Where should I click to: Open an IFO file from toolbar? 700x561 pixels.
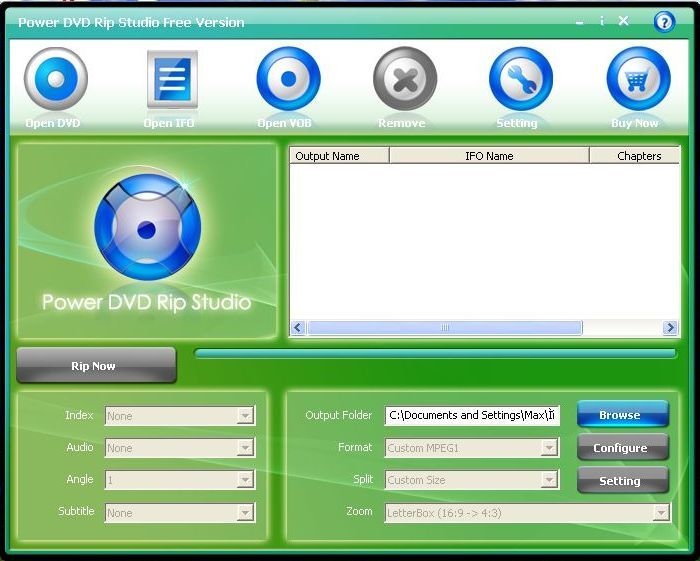pyautogui.click(x=172, y=79)
